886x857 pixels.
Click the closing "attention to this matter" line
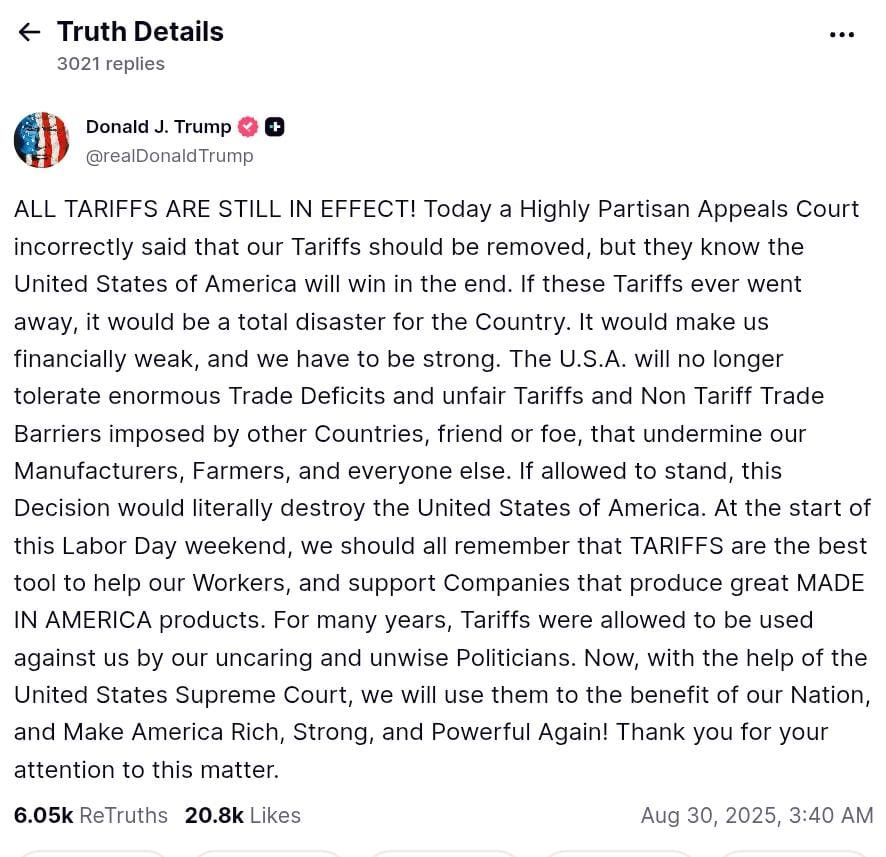[x=146, y=770]
